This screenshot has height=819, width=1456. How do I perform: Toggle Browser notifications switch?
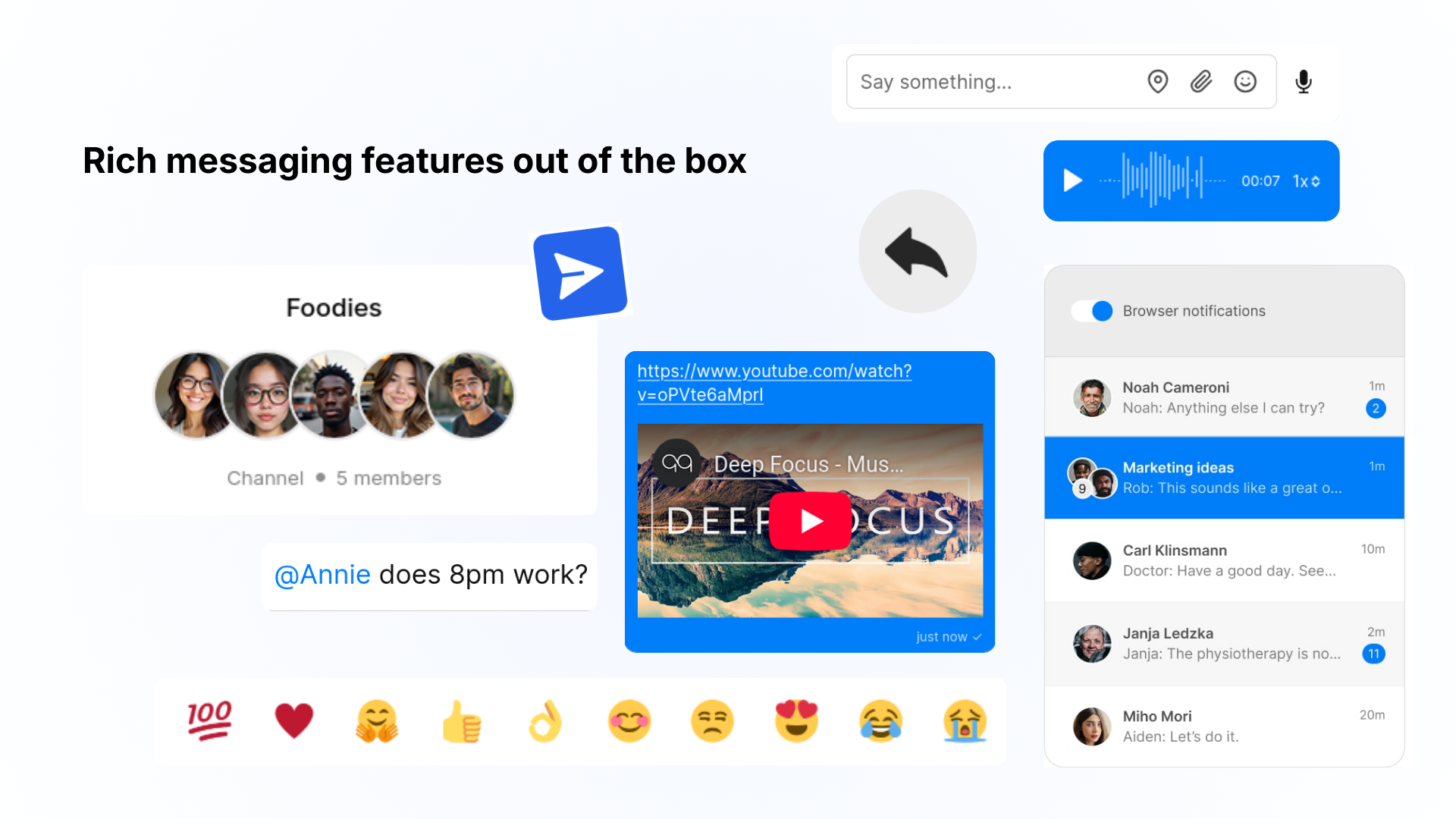click(1093, 311)
